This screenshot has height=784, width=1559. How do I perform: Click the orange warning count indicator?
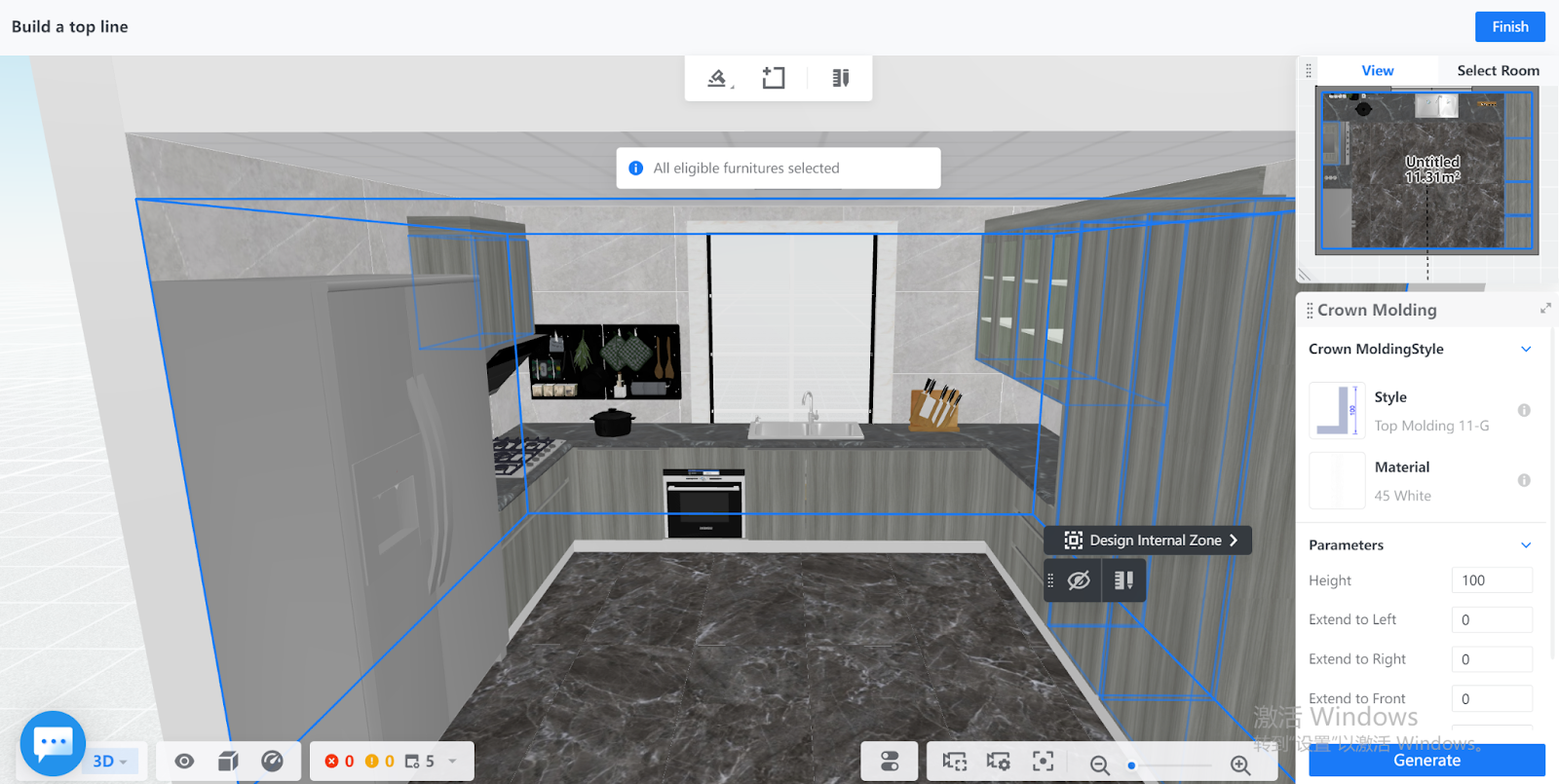(x=379, y=762)
